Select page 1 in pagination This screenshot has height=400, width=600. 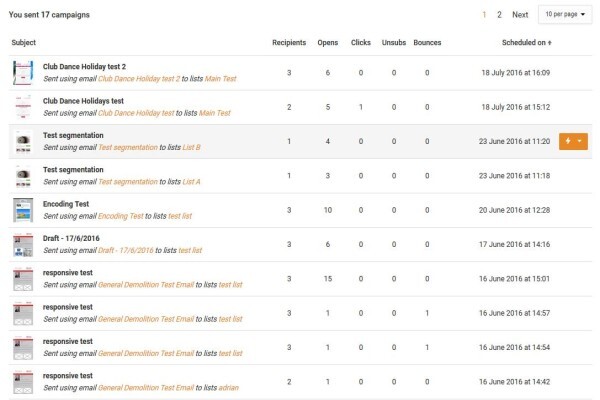484,15
